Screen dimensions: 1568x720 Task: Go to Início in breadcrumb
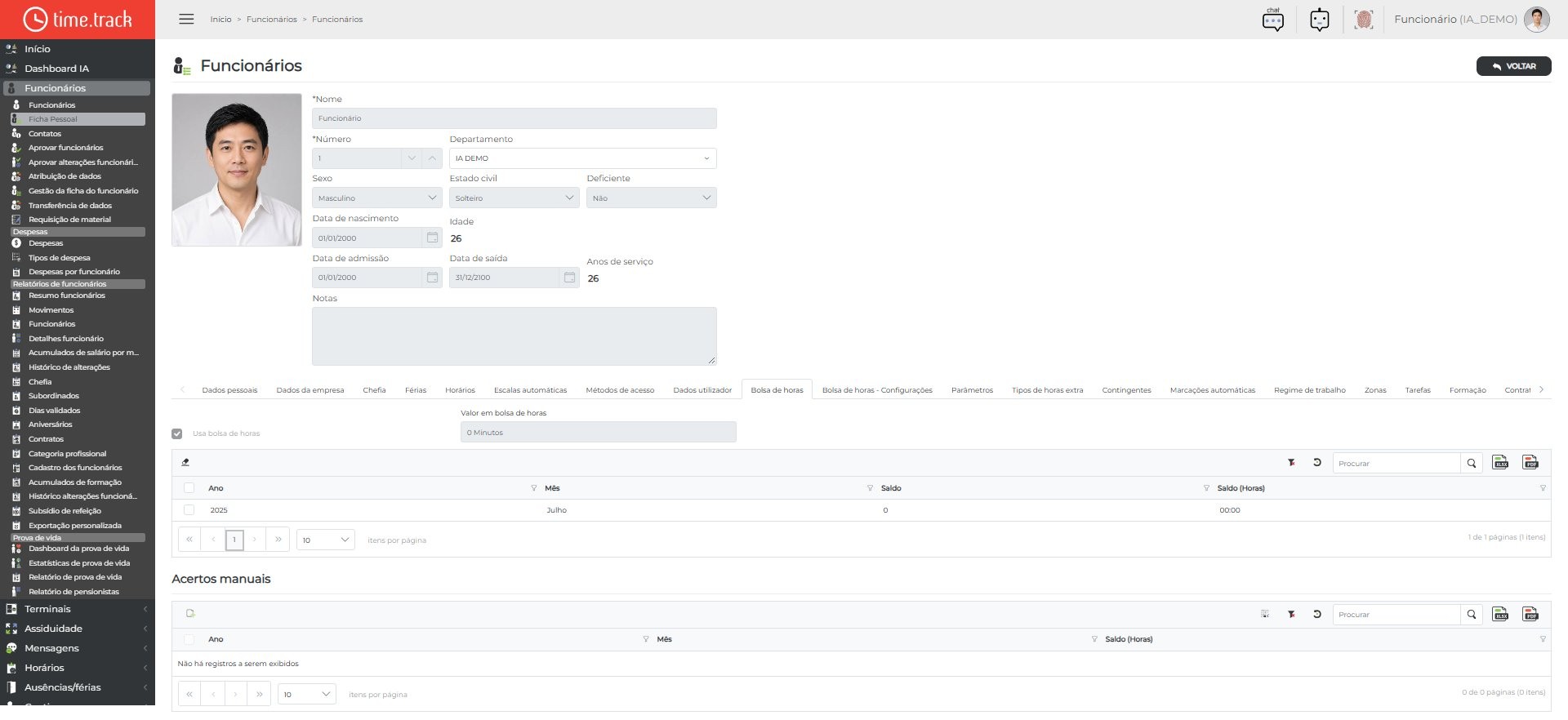220,20
